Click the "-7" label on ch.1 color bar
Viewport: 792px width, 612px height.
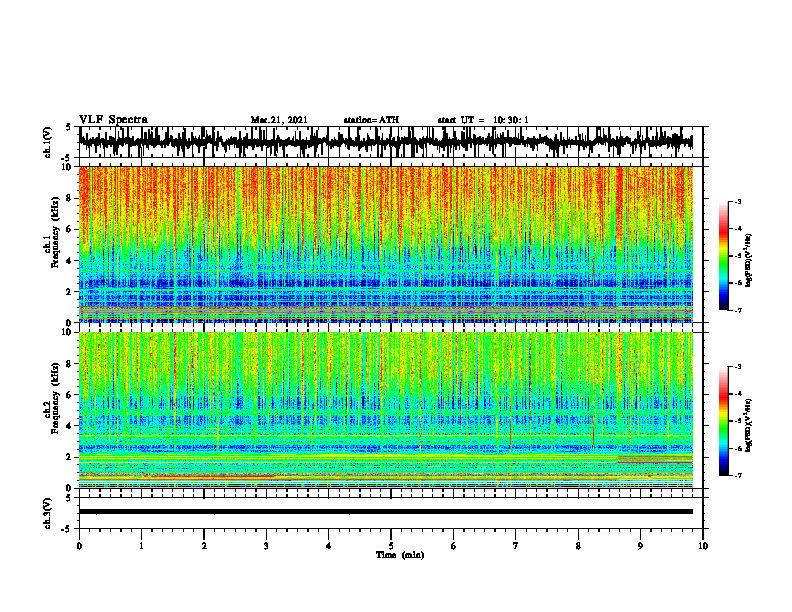coord(737,310)
